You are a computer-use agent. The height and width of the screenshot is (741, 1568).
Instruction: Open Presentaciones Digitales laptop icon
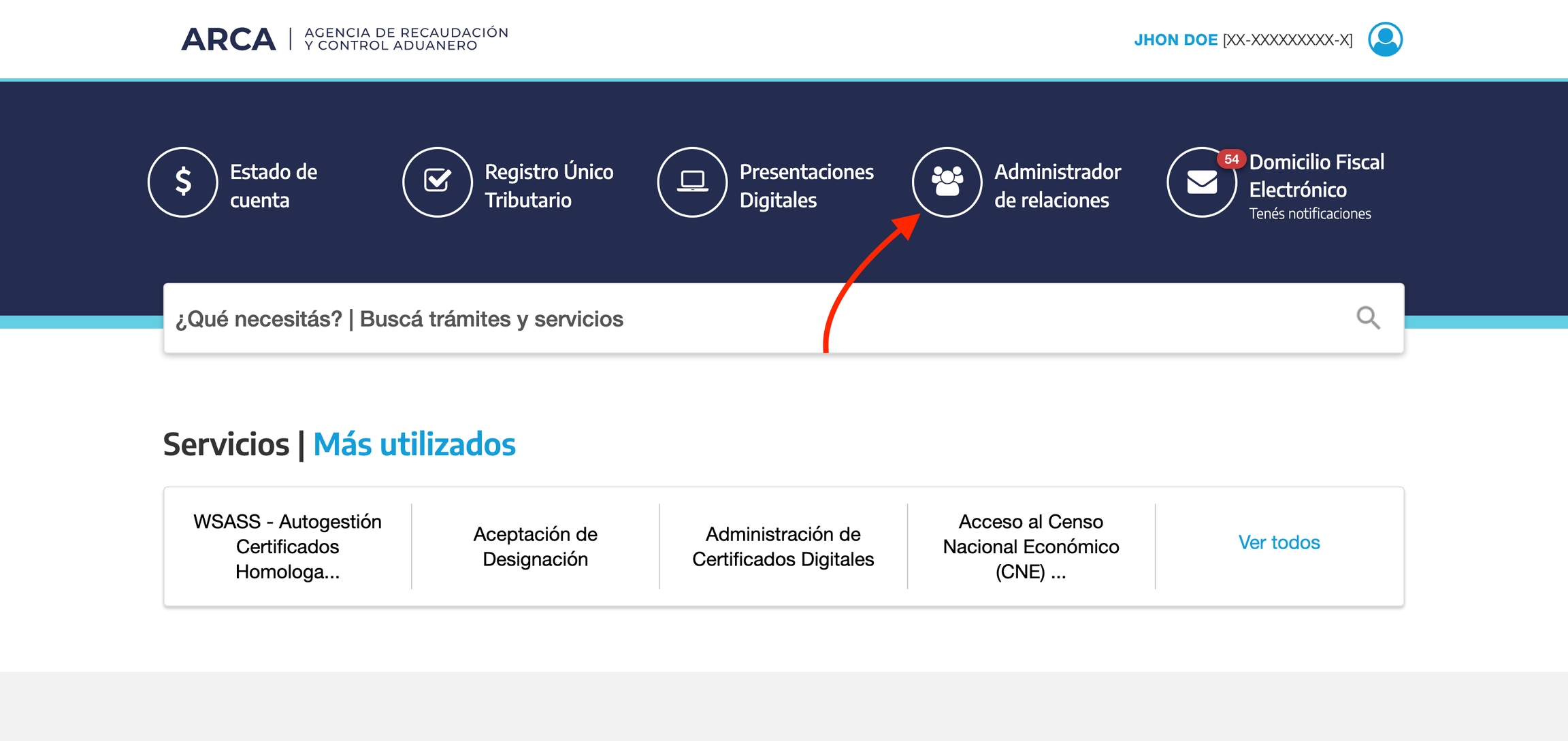point(692,182)
